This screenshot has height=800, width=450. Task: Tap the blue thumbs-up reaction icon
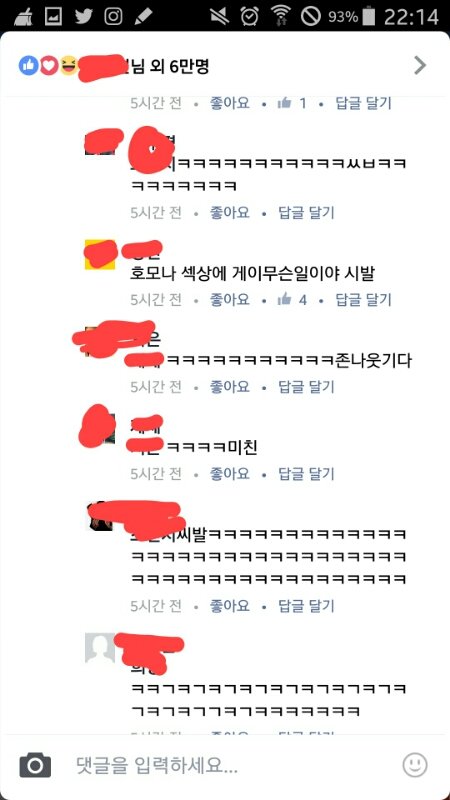(x=29, y=65)
